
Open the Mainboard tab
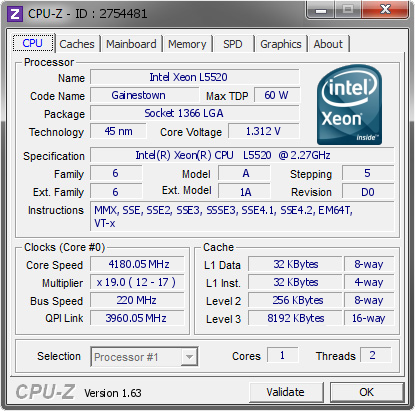131,44
